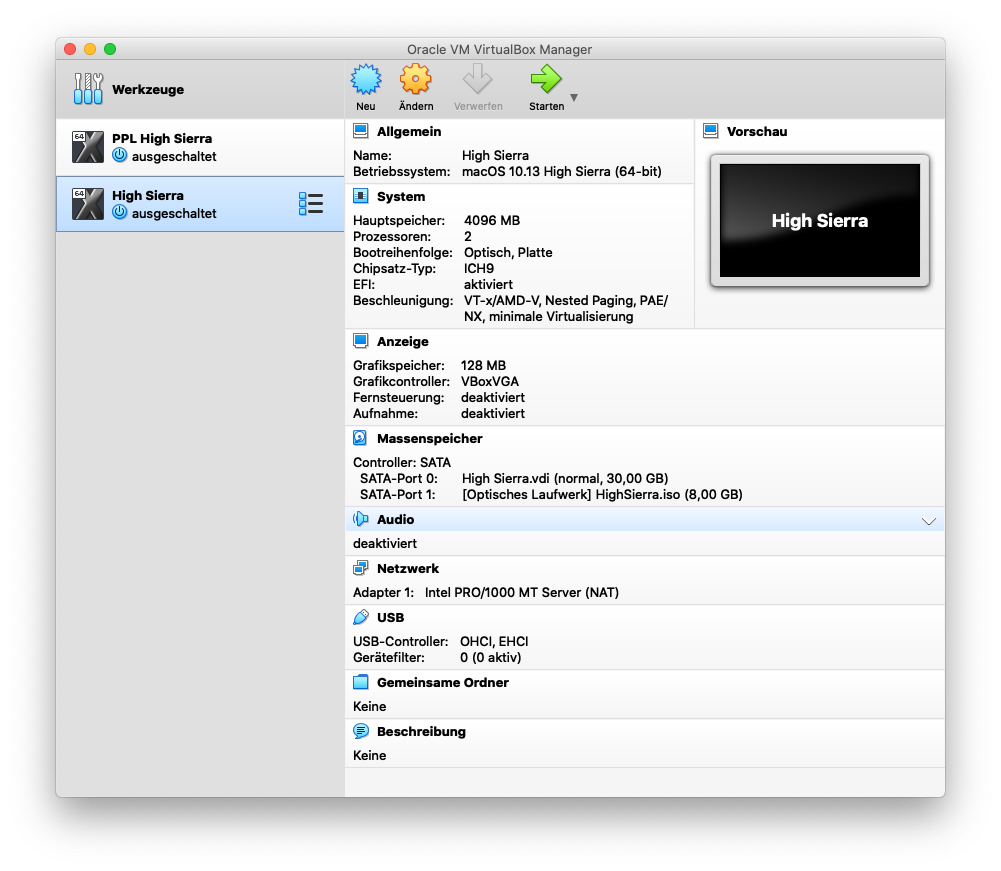1001x871 pixels.
Task: Start the VM with the green Starten arrow
Action: point(546,80)
